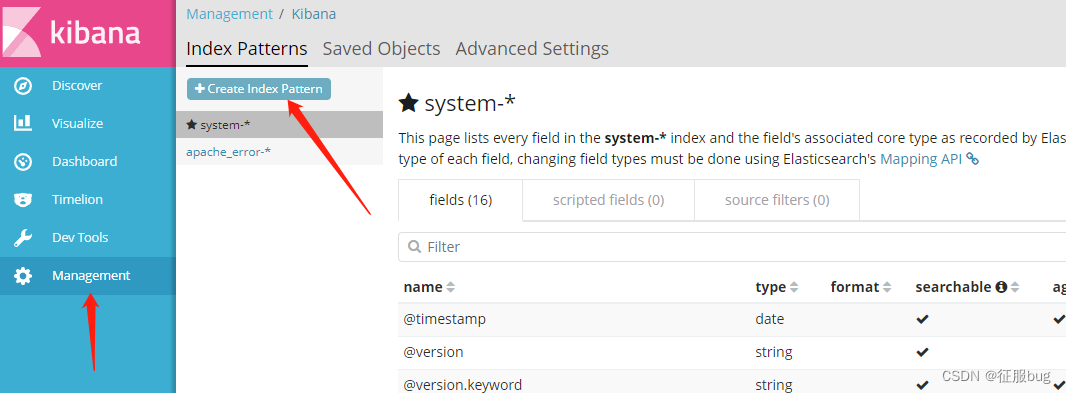Image resolution: width=1066 pixels, height=393 pixels.
Task: Click the @timestamp field name
Action: tap(445, 319)
